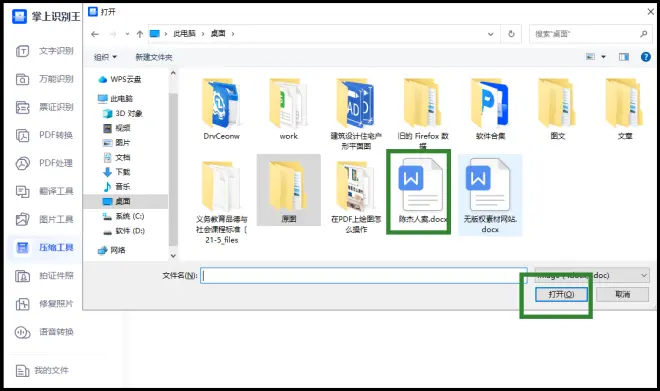The image size is (660, 391).
Task: Select 万能识别 in the sidebar
Action: point(44,79)
